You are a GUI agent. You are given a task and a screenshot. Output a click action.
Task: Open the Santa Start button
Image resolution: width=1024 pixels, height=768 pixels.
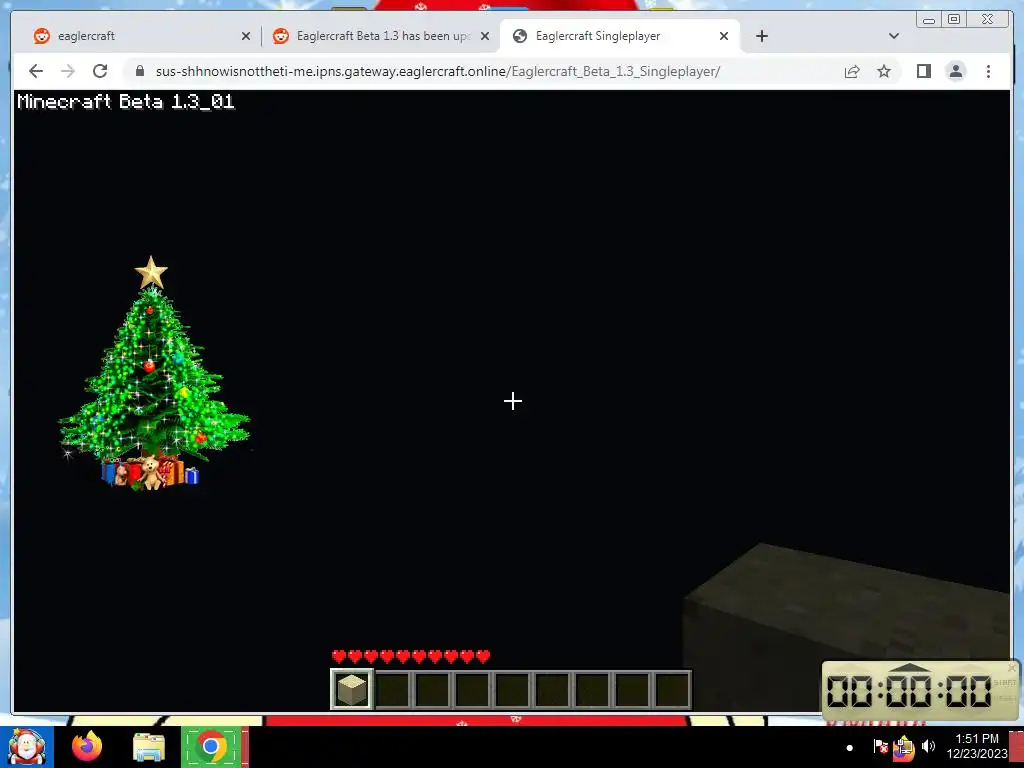pyautogui.click(x=26, y=746)
